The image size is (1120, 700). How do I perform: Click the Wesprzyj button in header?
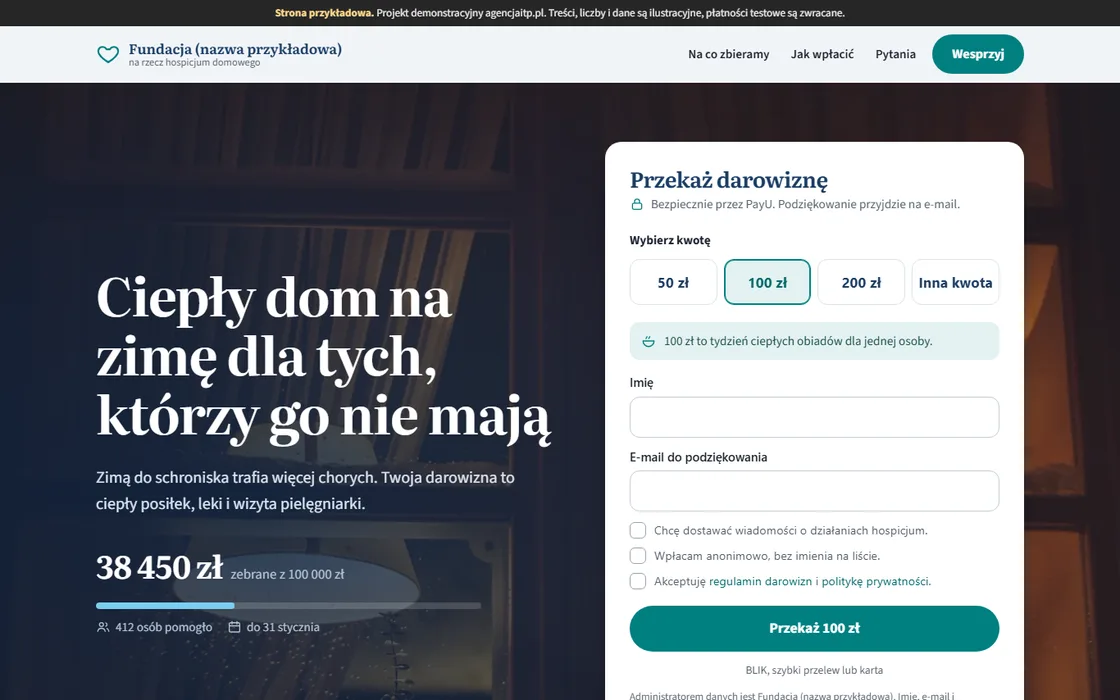pyautogui.click(x=977, y=54)
